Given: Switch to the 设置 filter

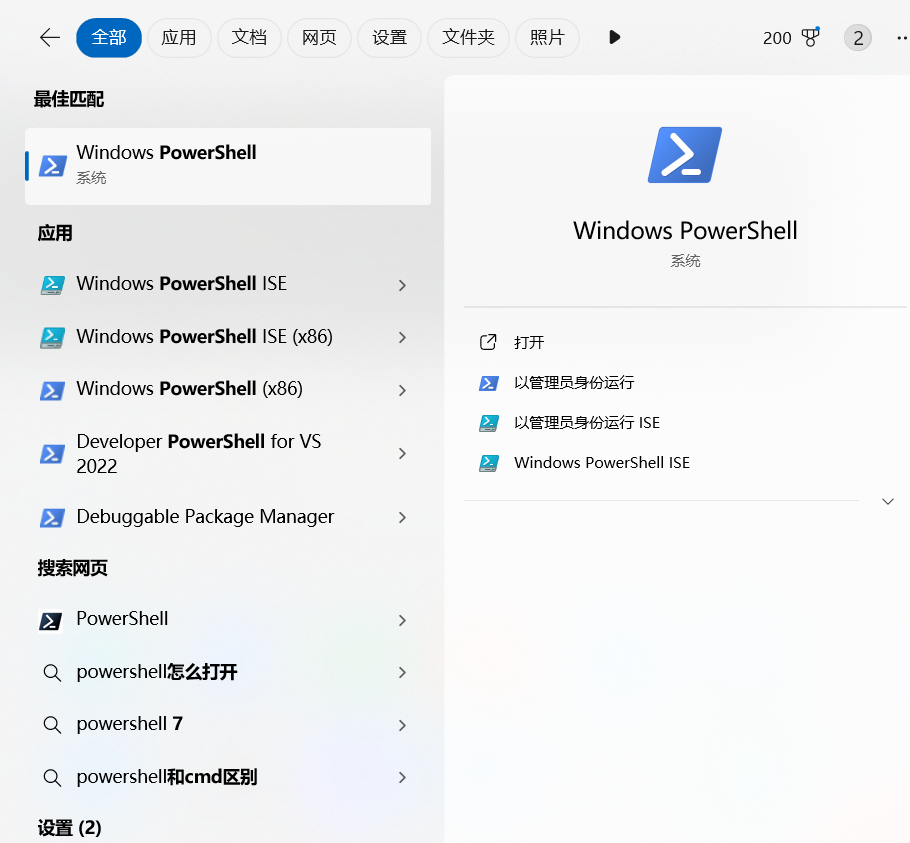Looking at the screenshot, I should (x=389, y=37).
